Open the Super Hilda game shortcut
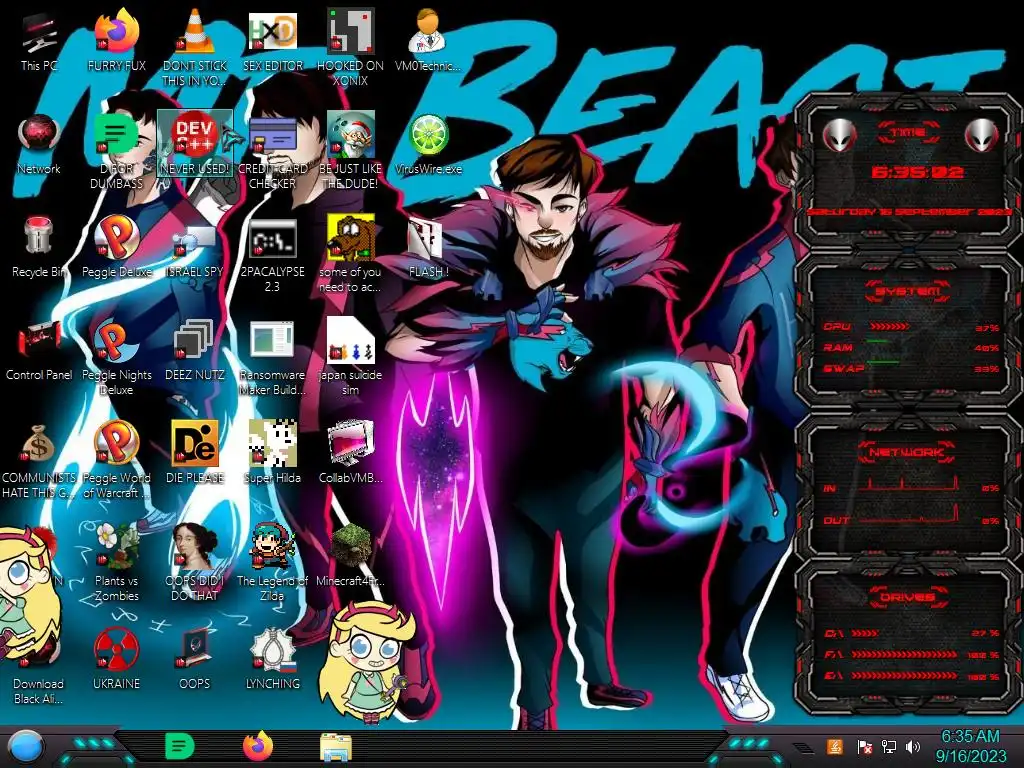 [x=272, y=453]
